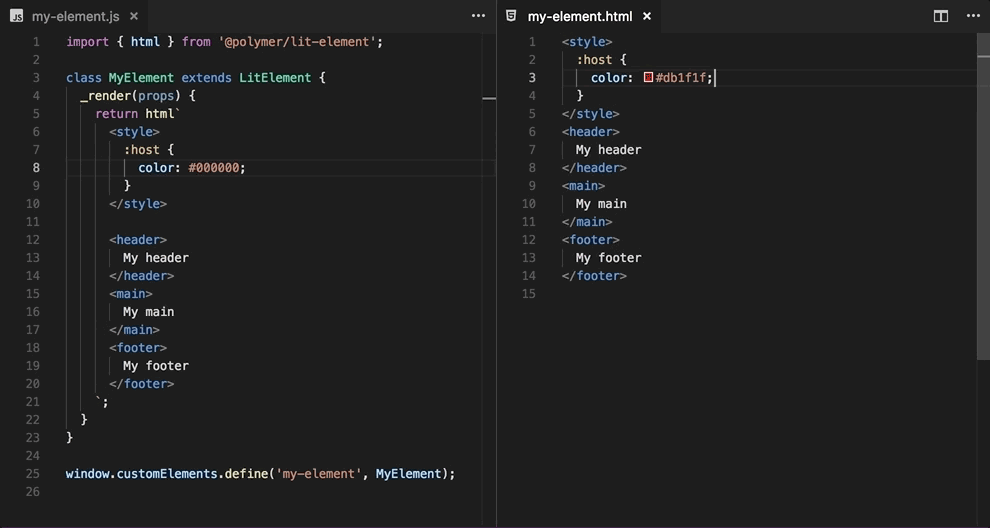Click the JS file icon on my-element.js tab
990x528 pixels.
coord(17,16)
